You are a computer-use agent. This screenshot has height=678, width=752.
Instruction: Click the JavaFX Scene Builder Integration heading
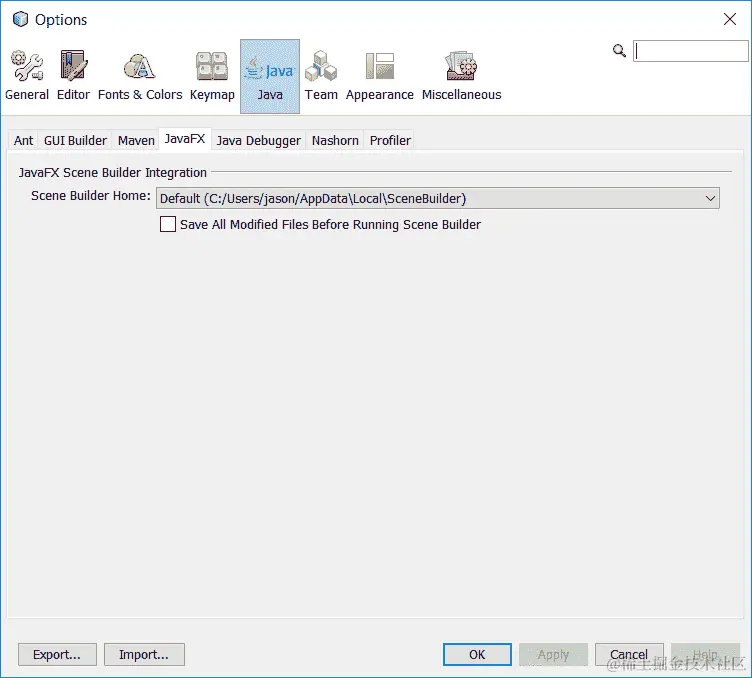pyautogui.click(x=113, y=173)
